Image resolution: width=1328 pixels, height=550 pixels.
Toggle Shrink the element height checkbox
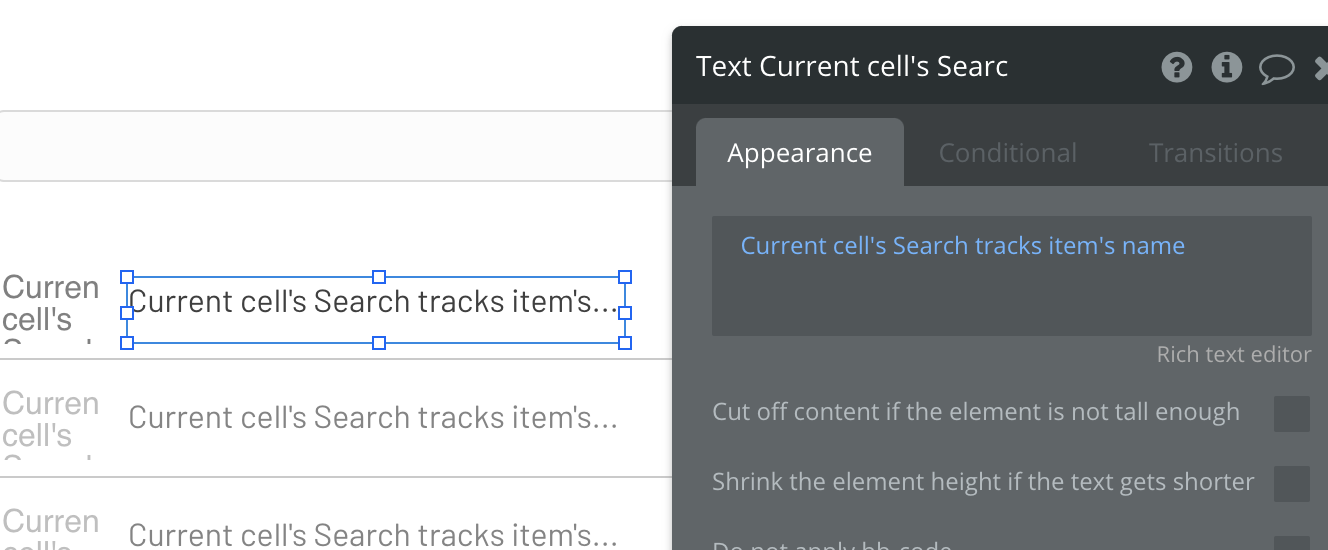tap(1291, 483)
